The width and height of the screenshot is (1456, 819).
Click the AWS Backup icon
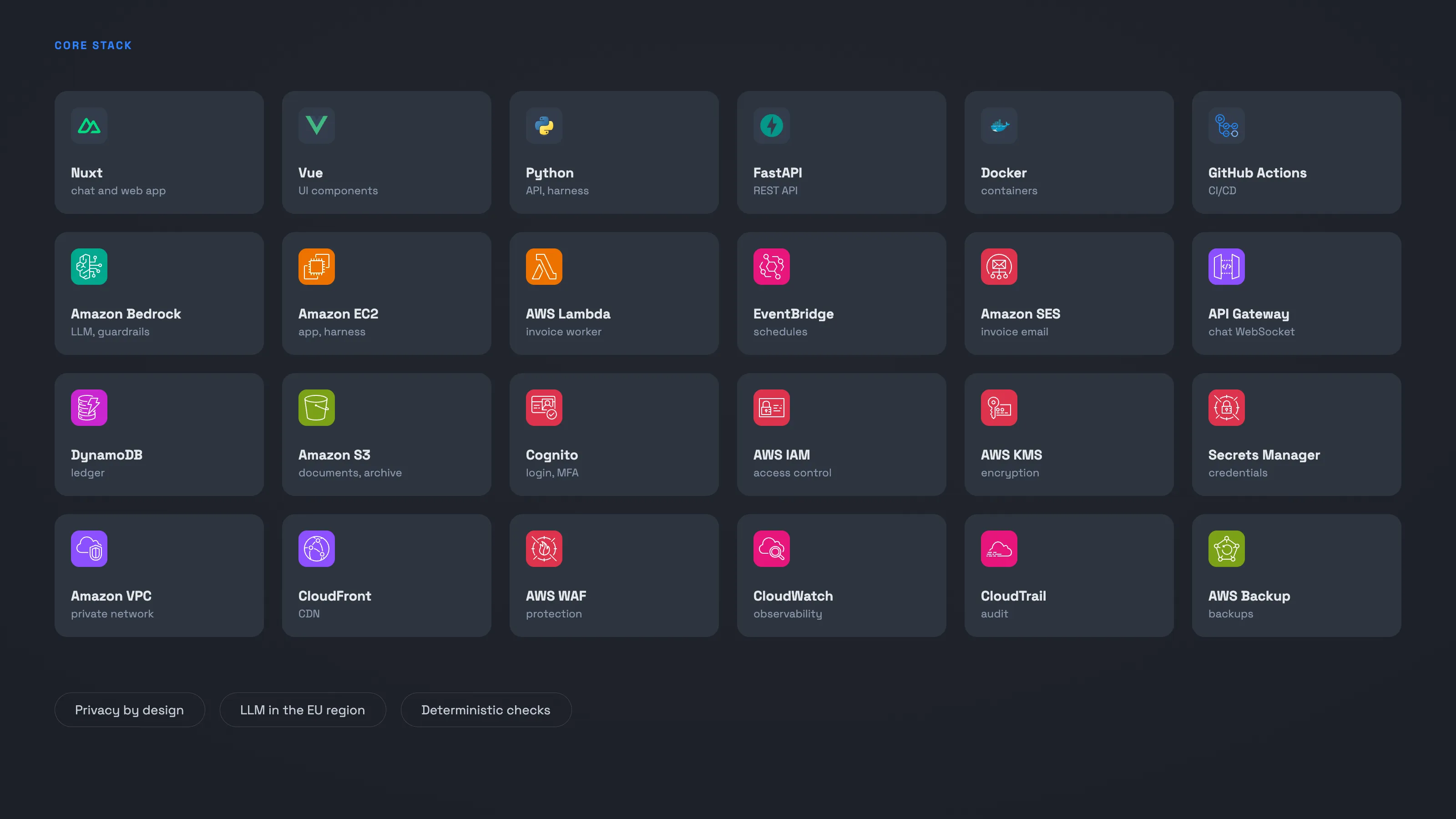1227,548
